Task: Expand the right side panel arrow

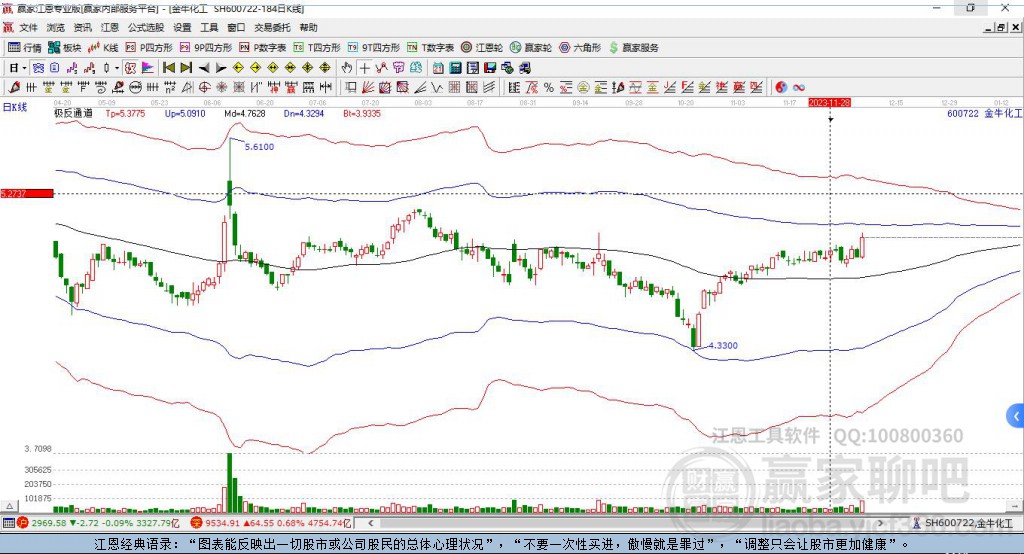Action: coord(1016,416)
